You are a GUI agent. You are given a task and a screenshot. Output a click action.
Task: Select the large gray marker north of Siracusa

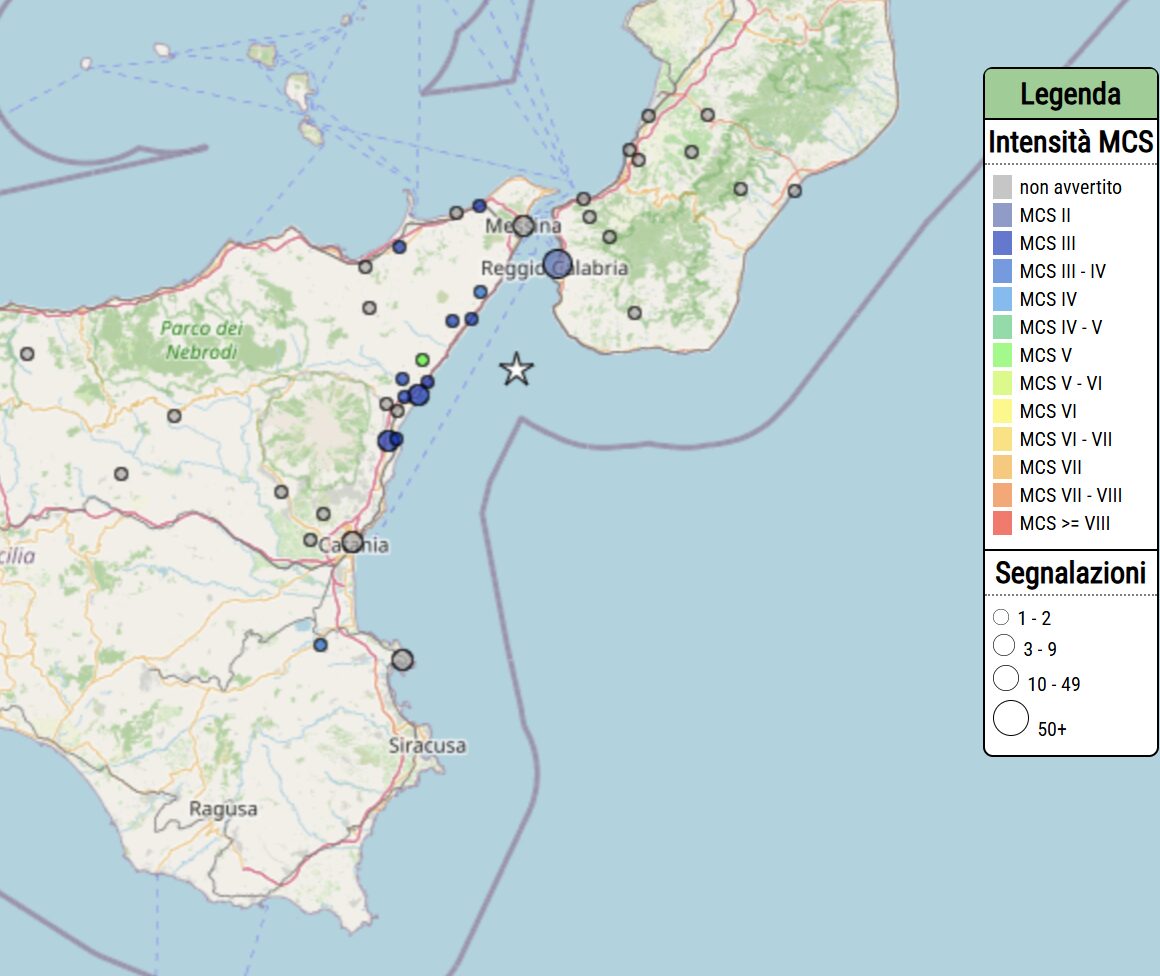402,659
